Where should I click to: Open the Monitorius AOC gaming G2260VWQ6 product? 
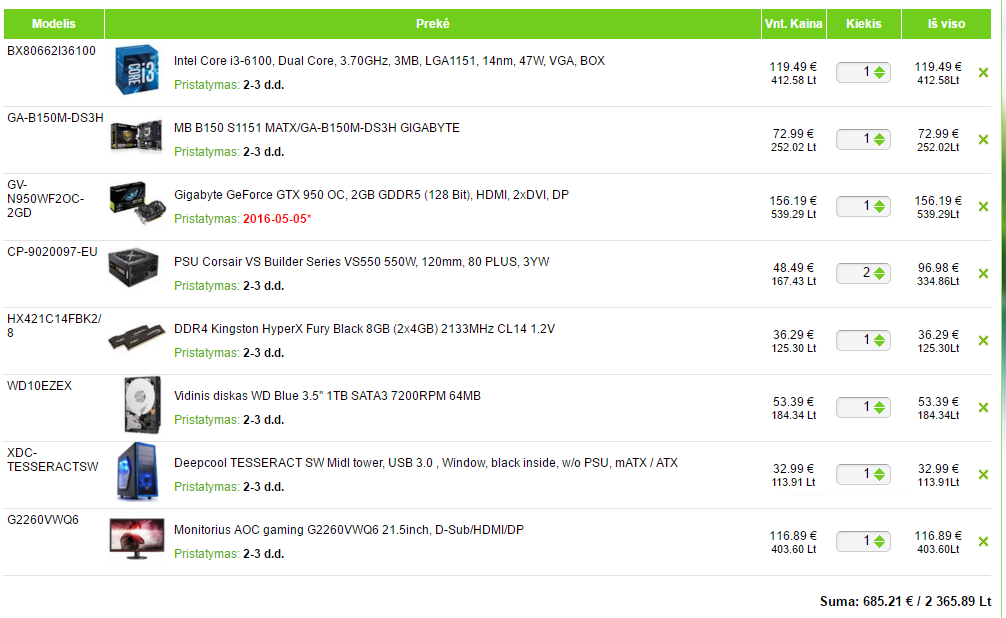tap(349, 530)
